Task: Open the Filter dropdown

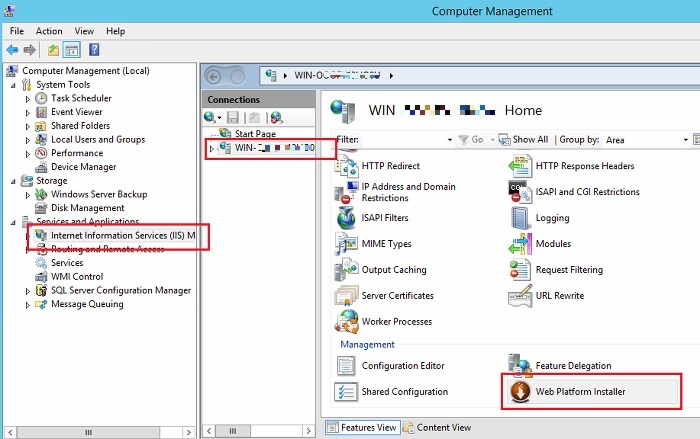Action: [450, 140]
